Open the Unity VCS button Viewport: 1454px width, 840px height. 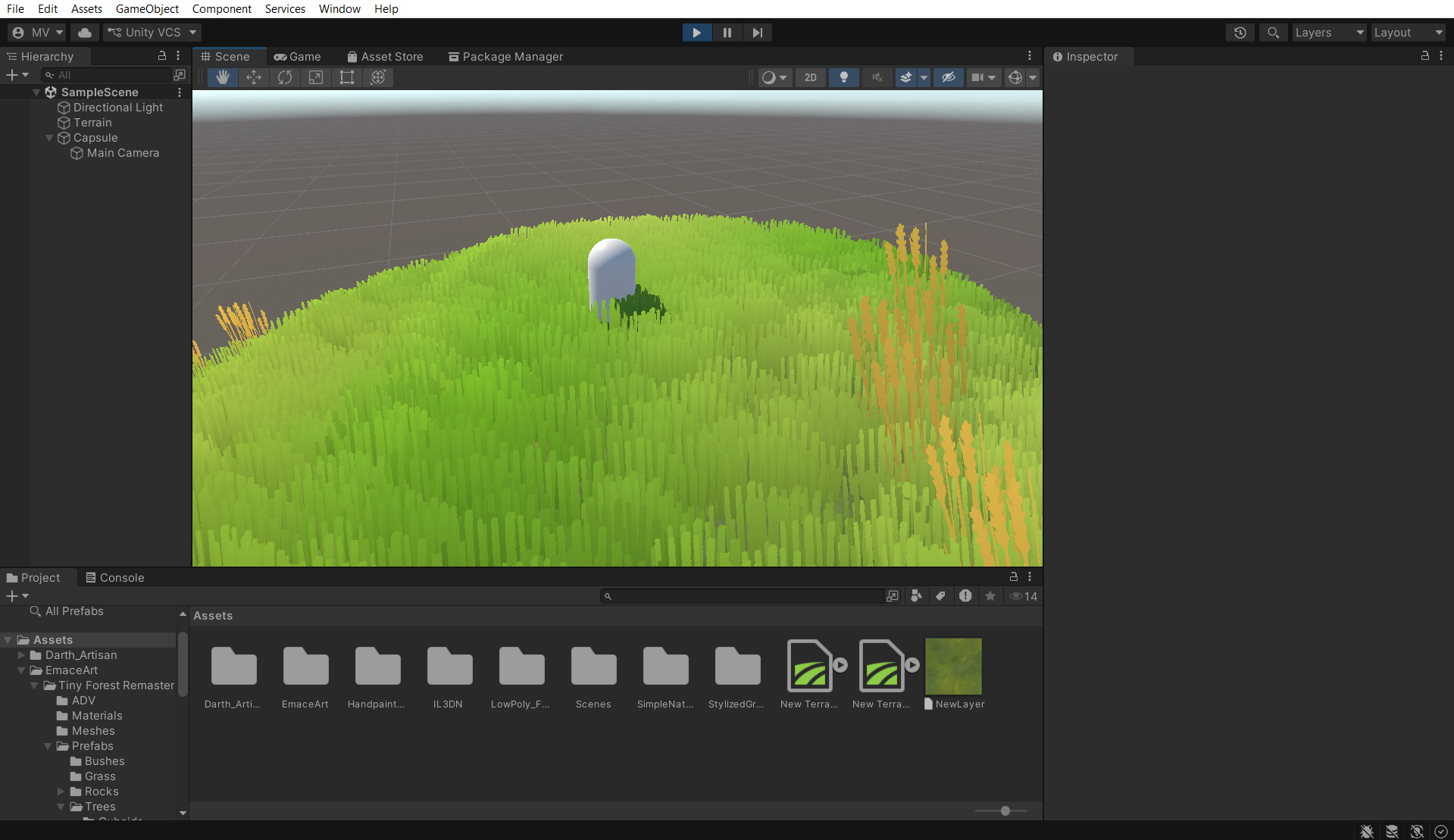(152, 33)
